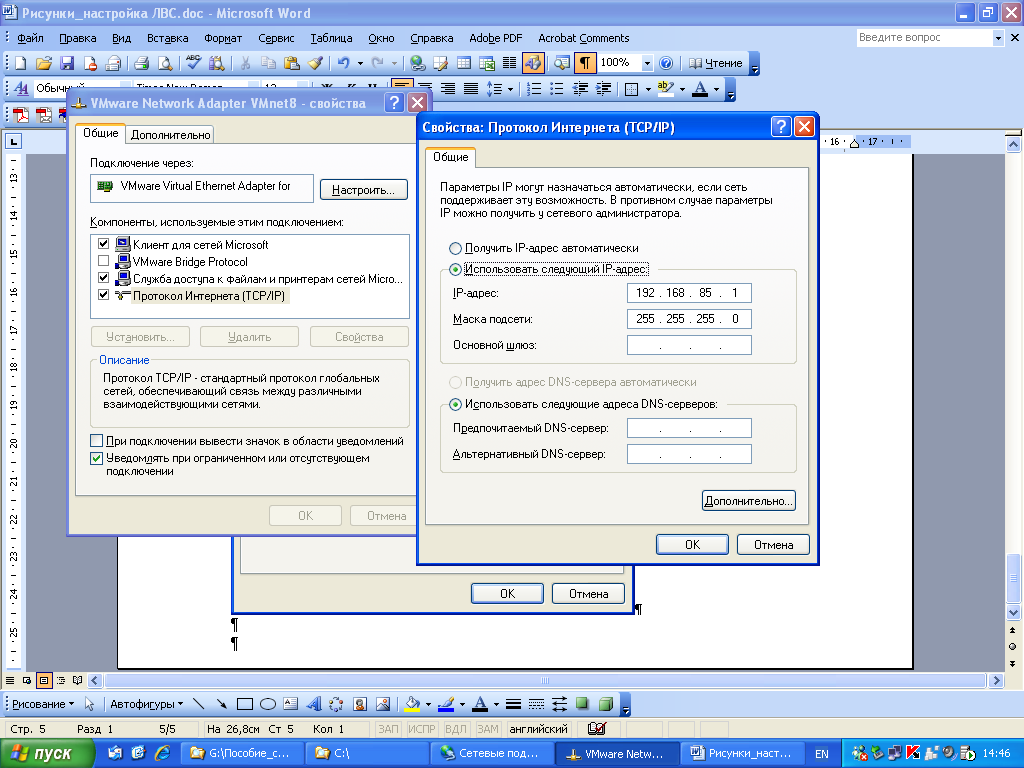Select Получить IP-адрес автоматически radio button

tap(455, 248)
